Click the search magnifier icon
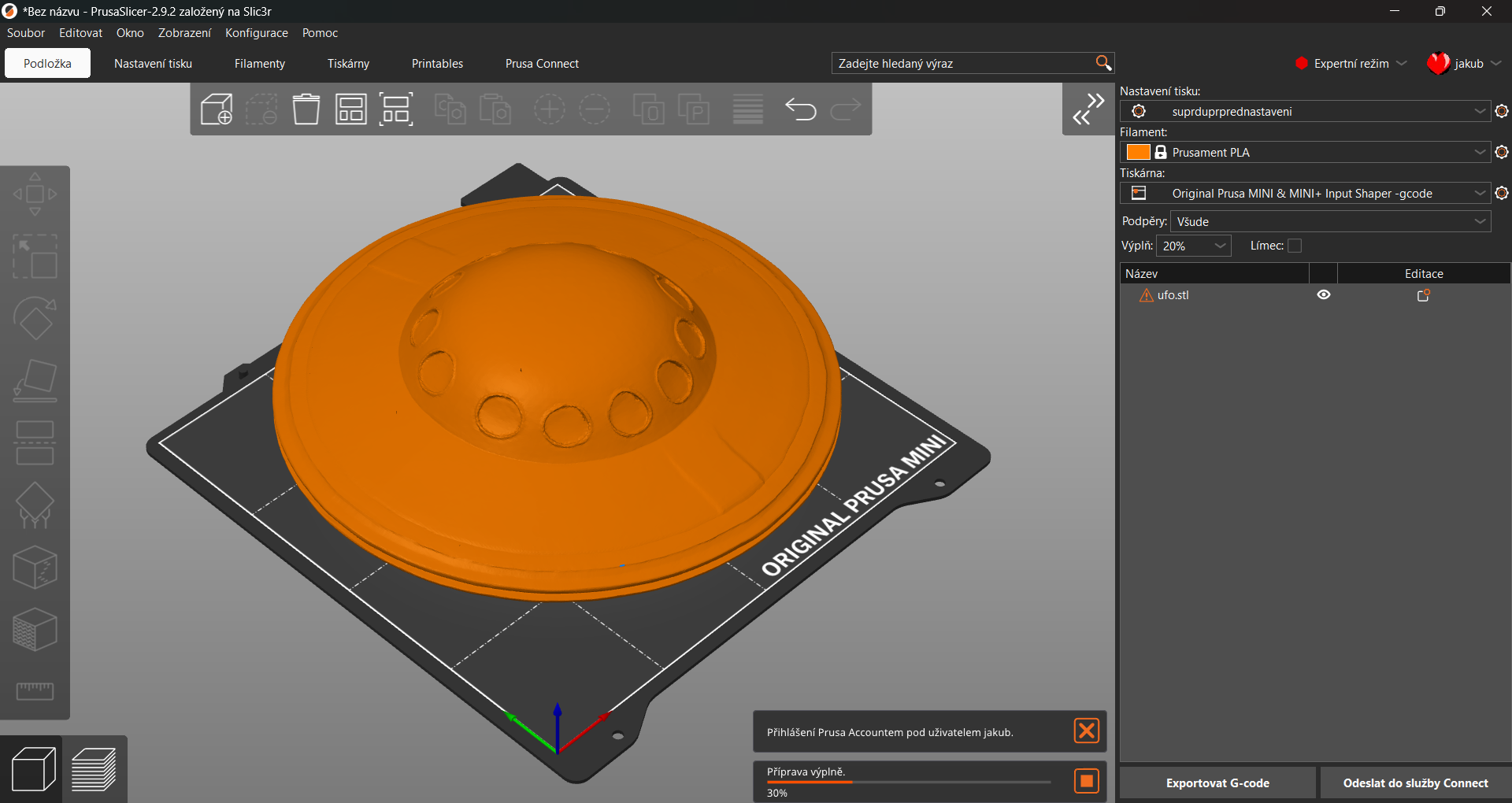This screenshot has width=1512, height=803. pos(1103,63)
